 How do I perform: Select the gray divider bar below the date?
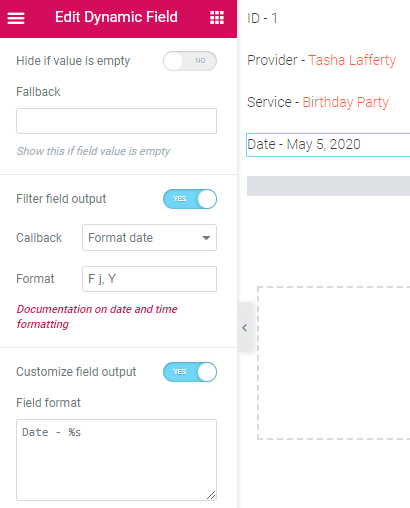(x=328, y=186)
